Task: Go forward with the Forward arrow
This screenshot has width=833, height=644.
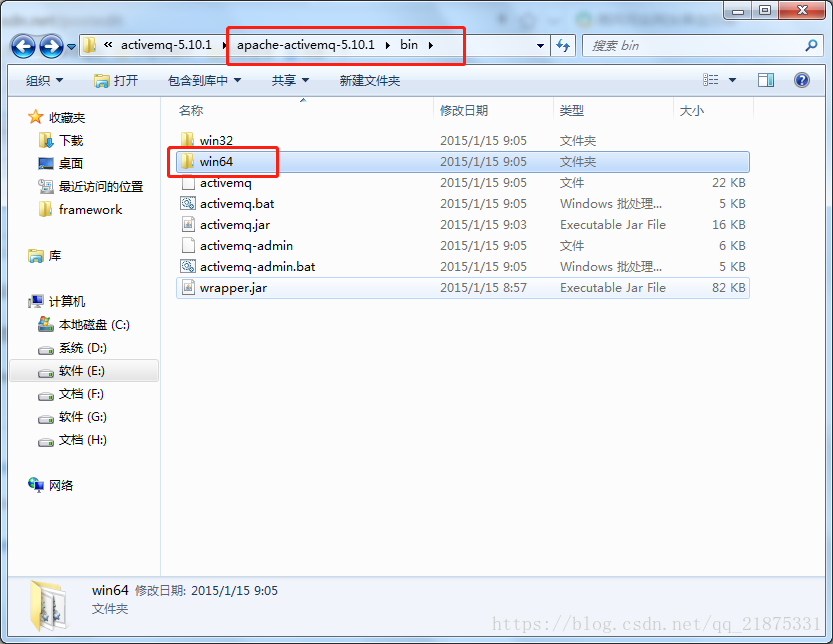Action: pos(52,47)
